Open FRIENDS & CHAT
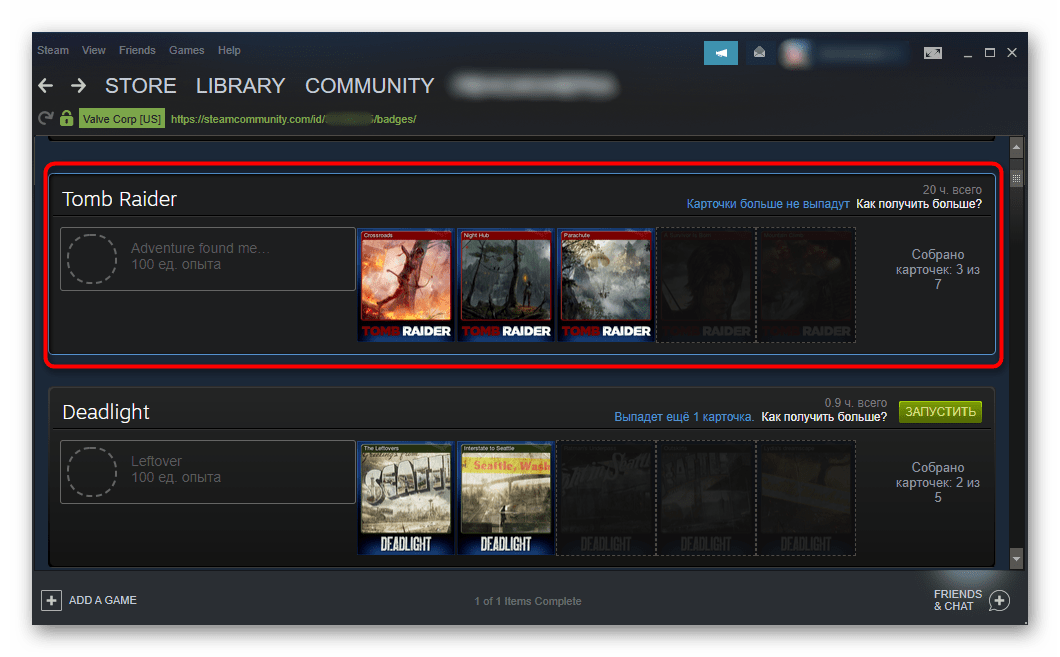 coord(958,600)
